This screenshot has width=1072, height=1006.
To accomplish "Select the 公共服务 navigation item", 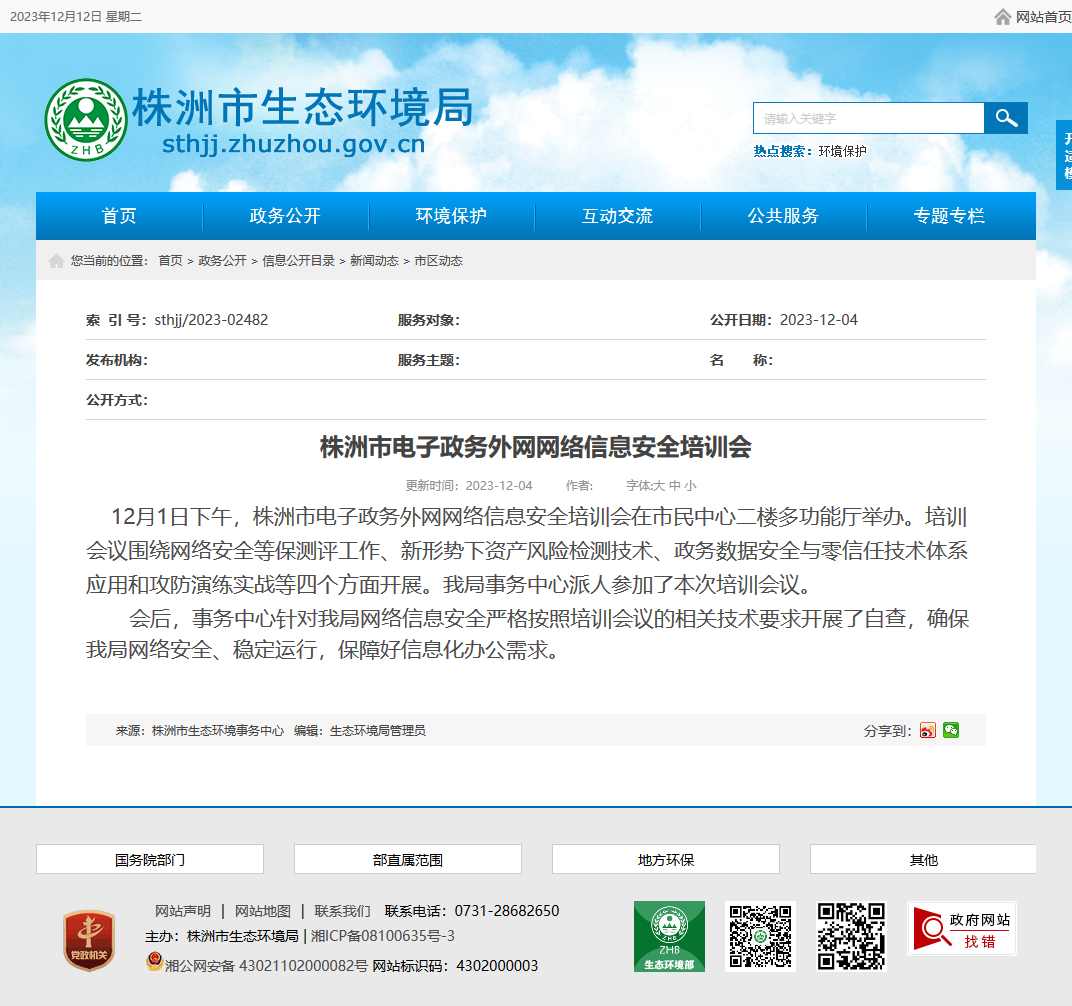I will (x=783, y=216).
